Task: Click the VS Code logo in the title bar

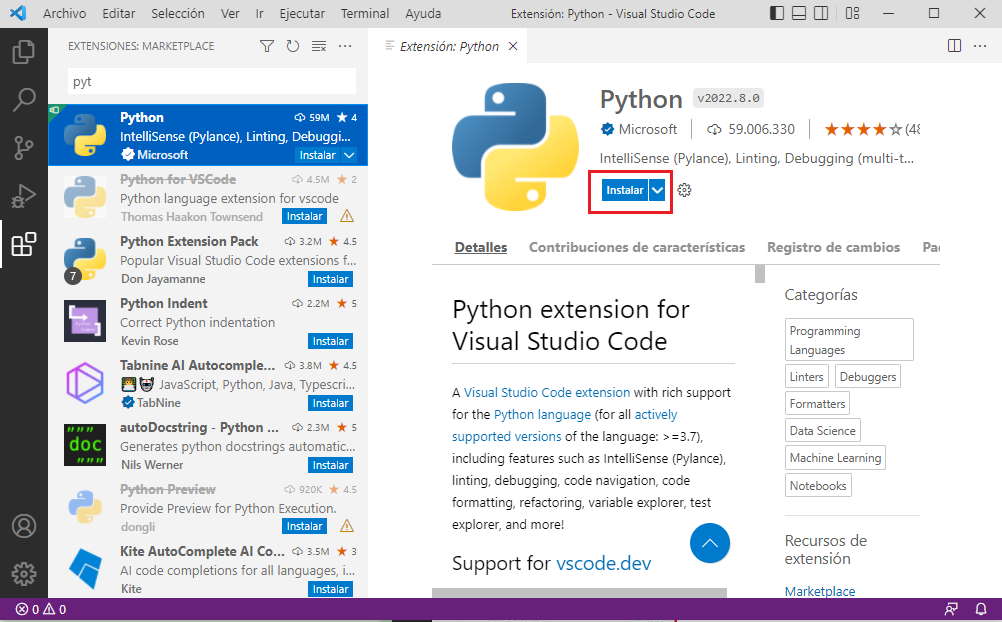Action: 18,13
